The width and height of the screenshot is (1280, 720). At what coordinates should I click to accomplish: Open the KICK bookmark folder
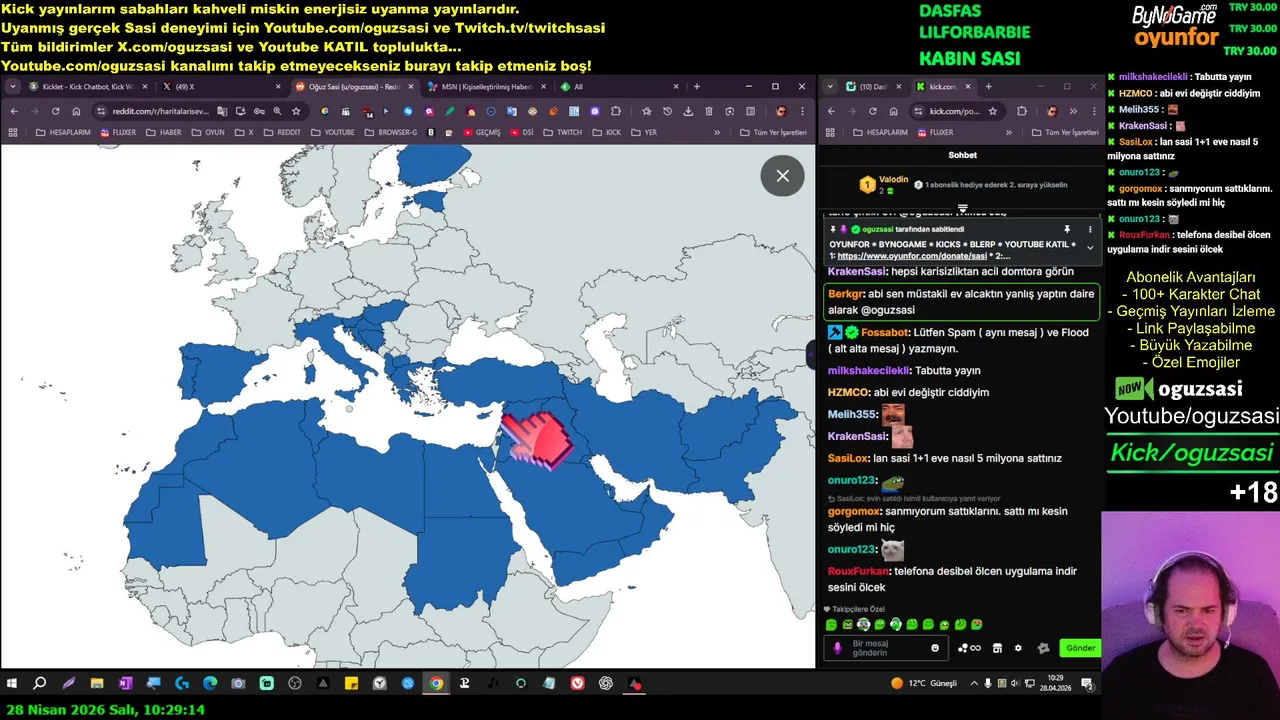tap(607, 132)
